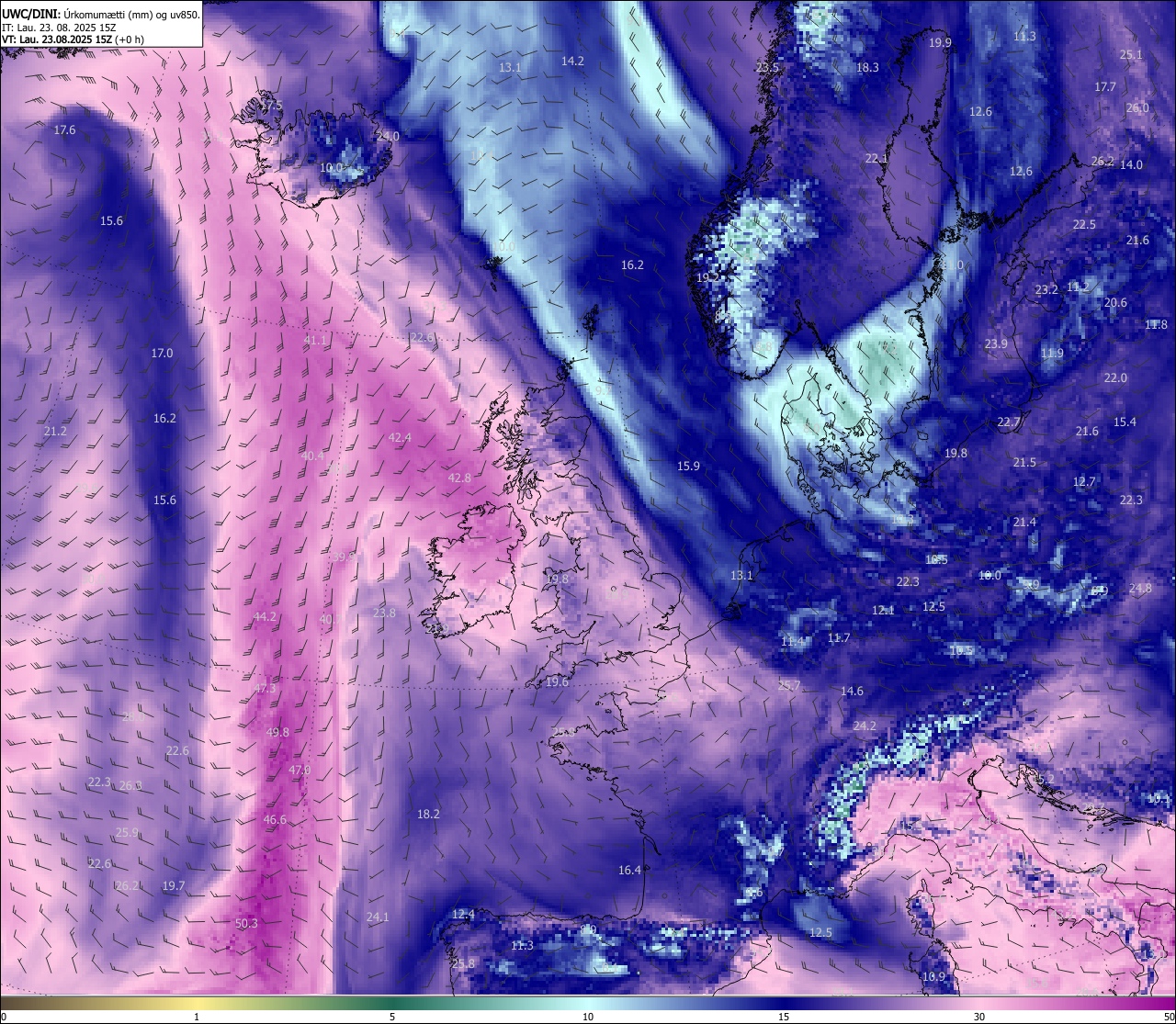Select the 47.3 label in the moisture plume
The height and width of the screenshot is (1024, 1176).
point(265,689)
